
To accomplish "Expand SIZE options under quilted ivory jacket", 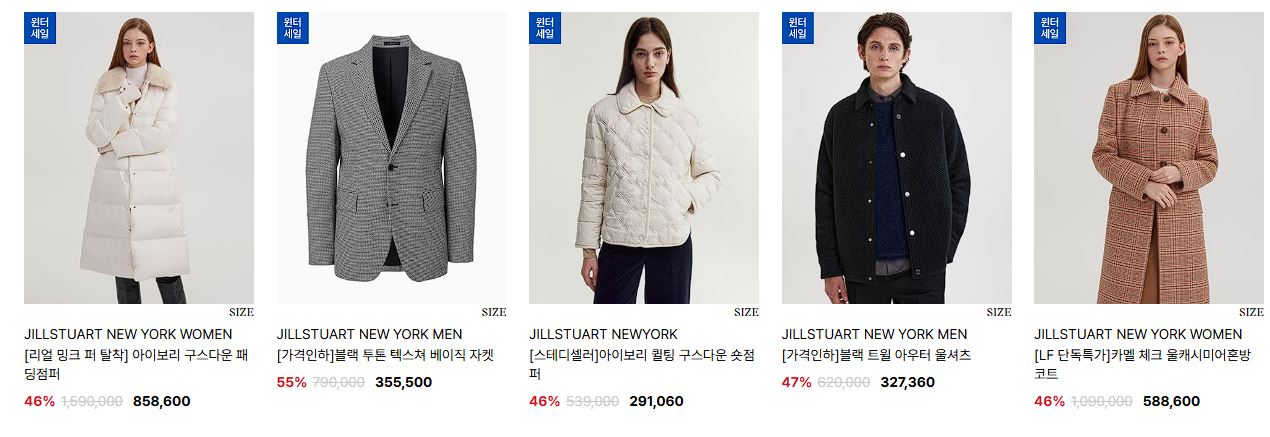I will [x=746, y=312].
